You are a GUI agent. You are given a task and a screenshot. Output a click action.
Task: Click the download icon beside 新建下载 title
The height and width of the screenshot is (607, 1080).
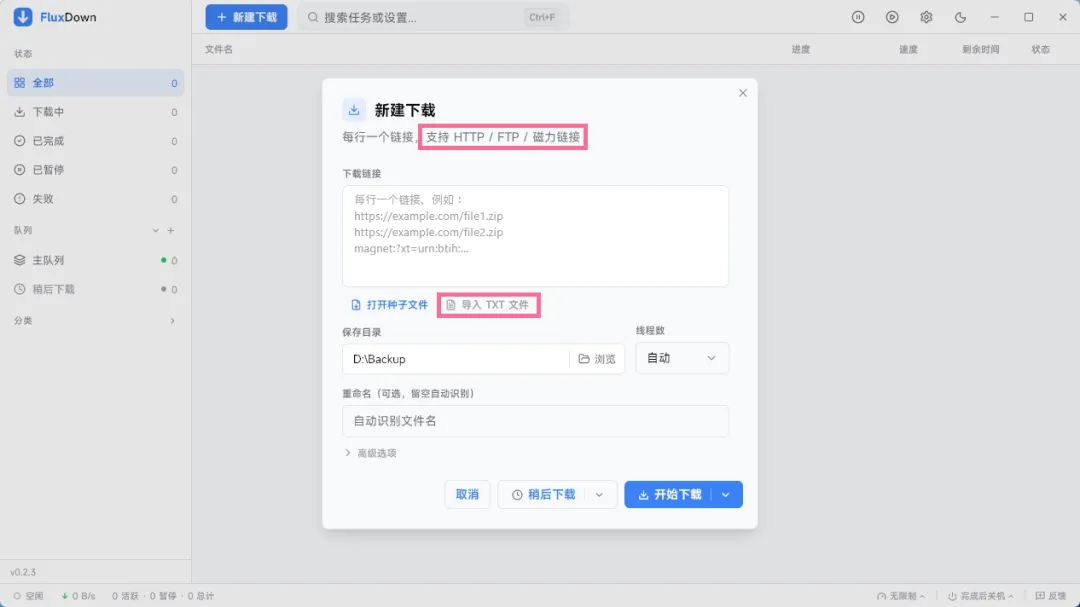tap(354, 110)
